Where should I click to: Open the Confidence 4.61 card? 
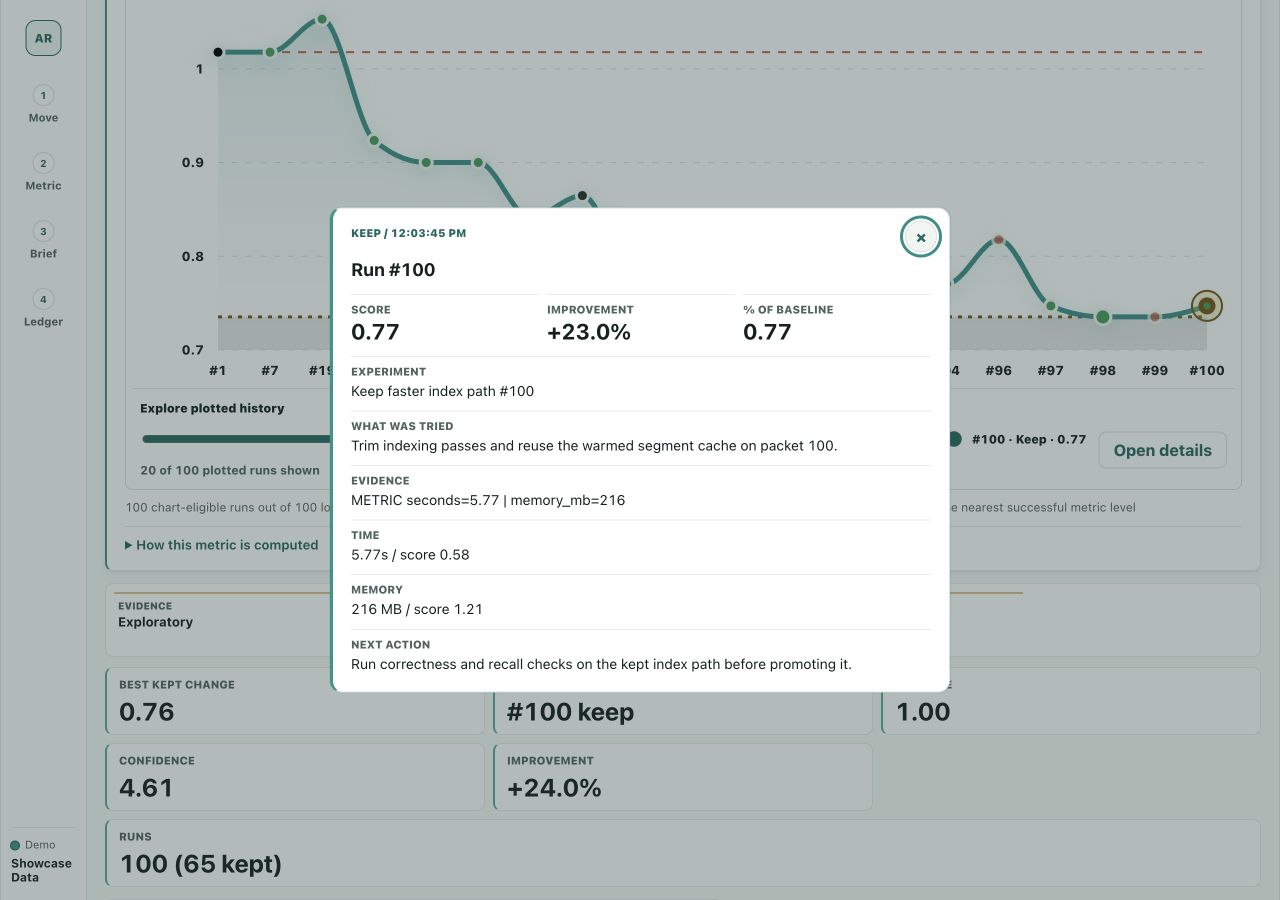coord(295,776)
